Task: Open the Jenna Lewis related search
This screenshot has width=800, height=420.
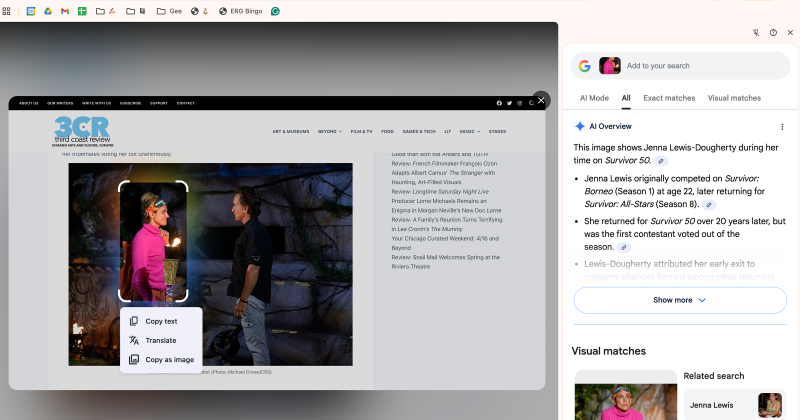Action: [x=734, y=405]
